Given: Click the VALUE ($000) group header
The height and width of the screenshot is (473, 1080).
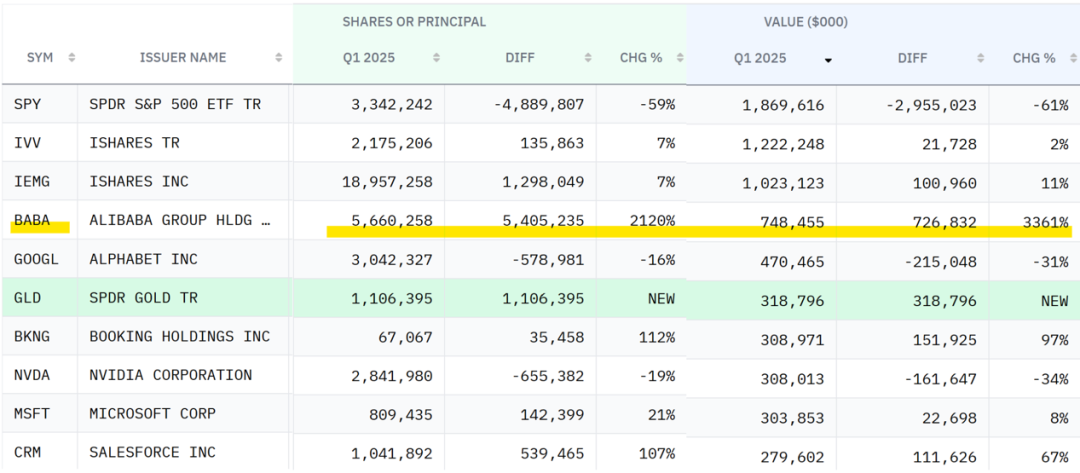Looking at the screenshot, I should point(805,22).
